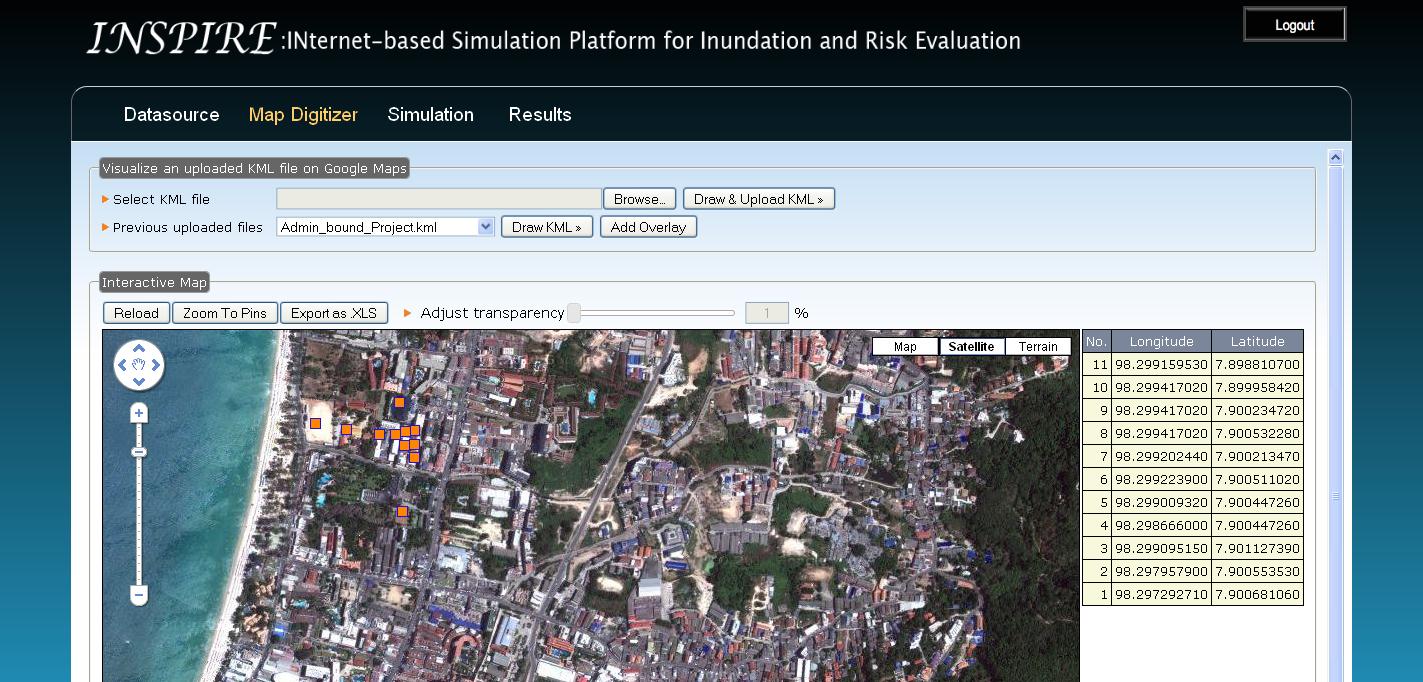Click the map pan up arrow
The width and height of the screenshot is (1423, 682).
139,349
